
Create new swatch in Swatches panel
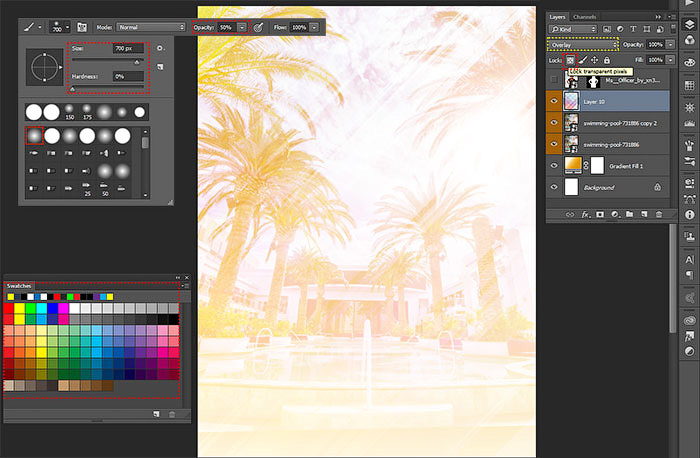(x=156, y=414)
